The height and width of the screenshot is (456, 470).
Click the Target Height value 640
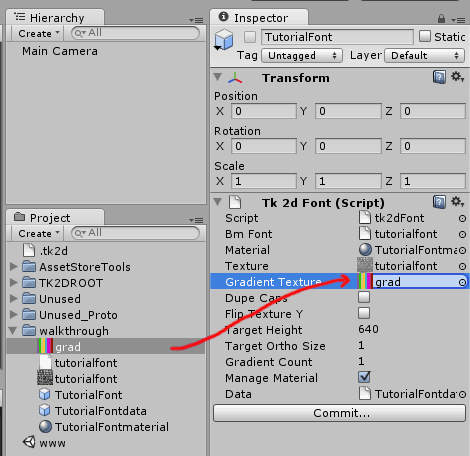tap(368, 329)
